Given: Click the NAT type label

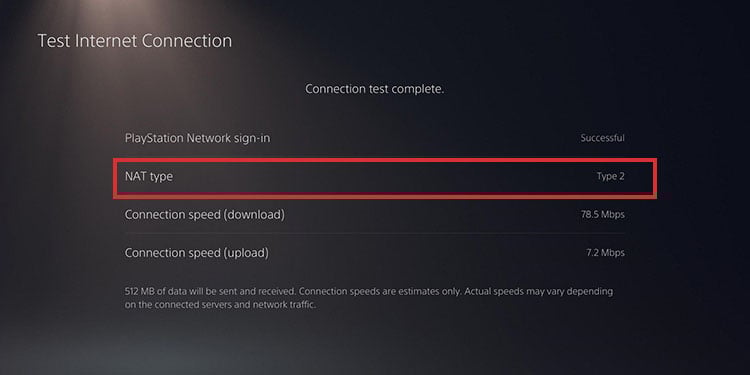Looking at the screenshot, I should 149,177.
